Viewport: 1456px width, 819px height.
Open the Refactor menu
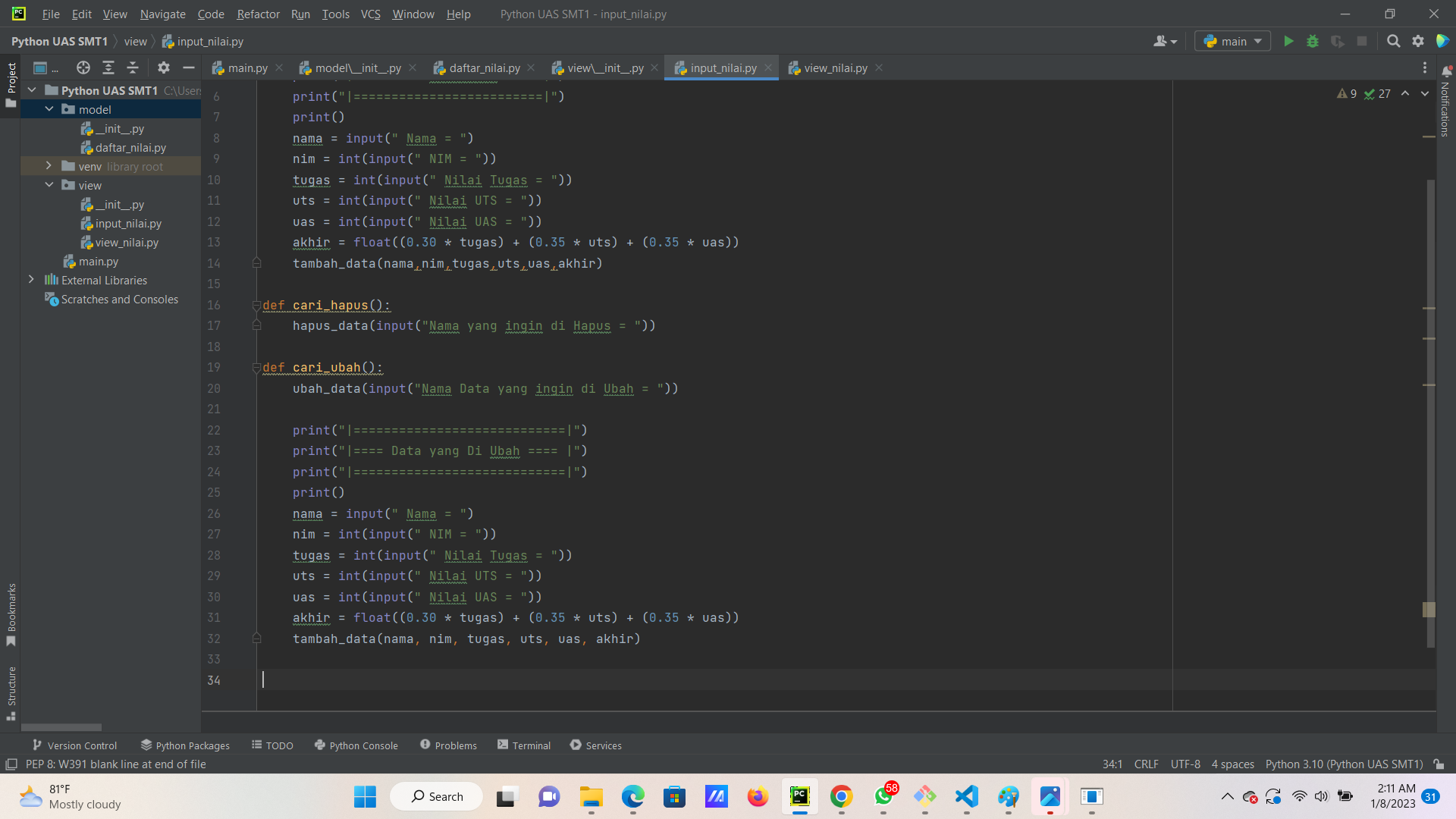tap(258, 14)
